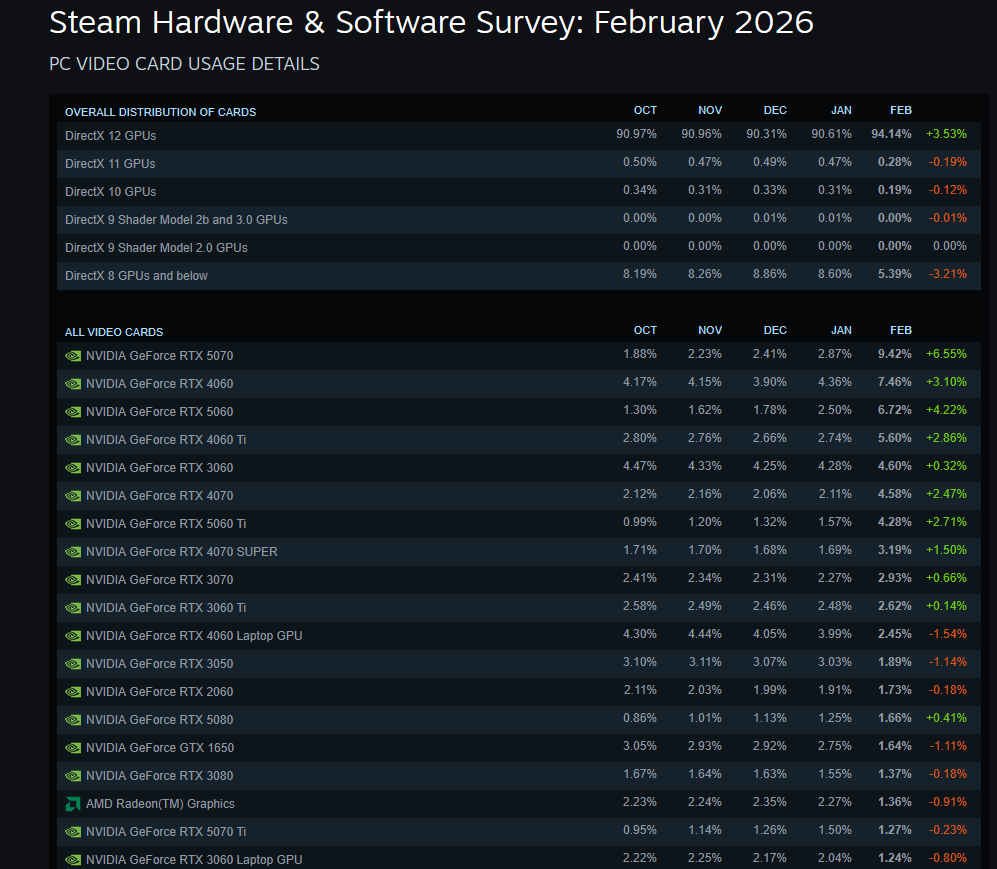Click the NVIDIA logo beside RTX 3050

[x=73, y=664]
